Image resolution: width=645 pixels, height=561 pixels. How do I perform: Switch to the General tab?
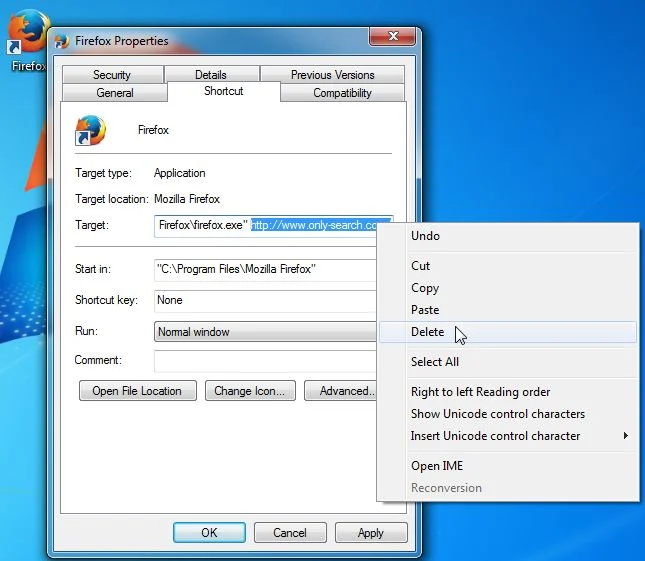pyautogui.click(x=115, y=93)
